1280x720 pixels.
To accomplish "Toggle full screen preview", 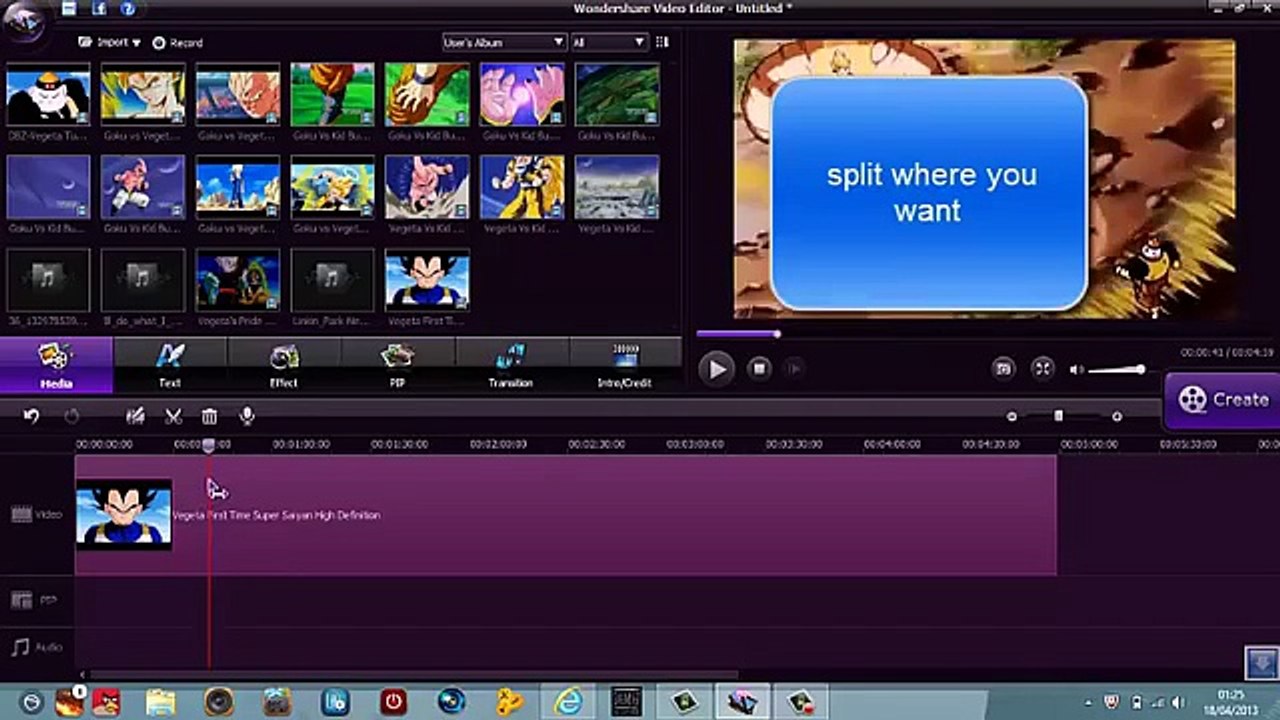I will tap(1043, 369).
